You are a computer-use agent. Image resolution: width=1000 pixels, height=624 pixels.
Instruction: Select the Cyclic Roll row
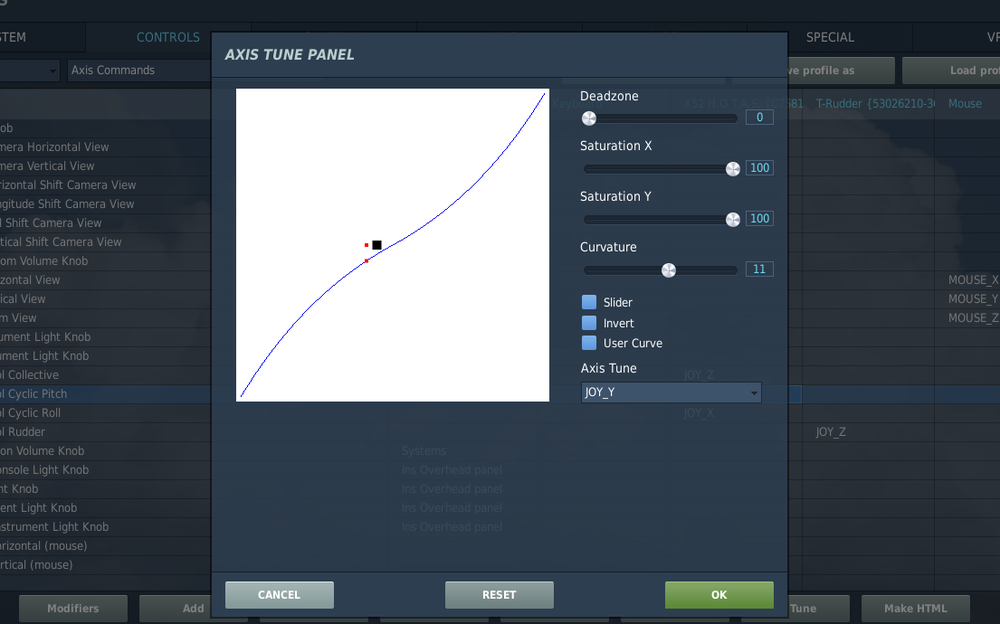point(105,413)
